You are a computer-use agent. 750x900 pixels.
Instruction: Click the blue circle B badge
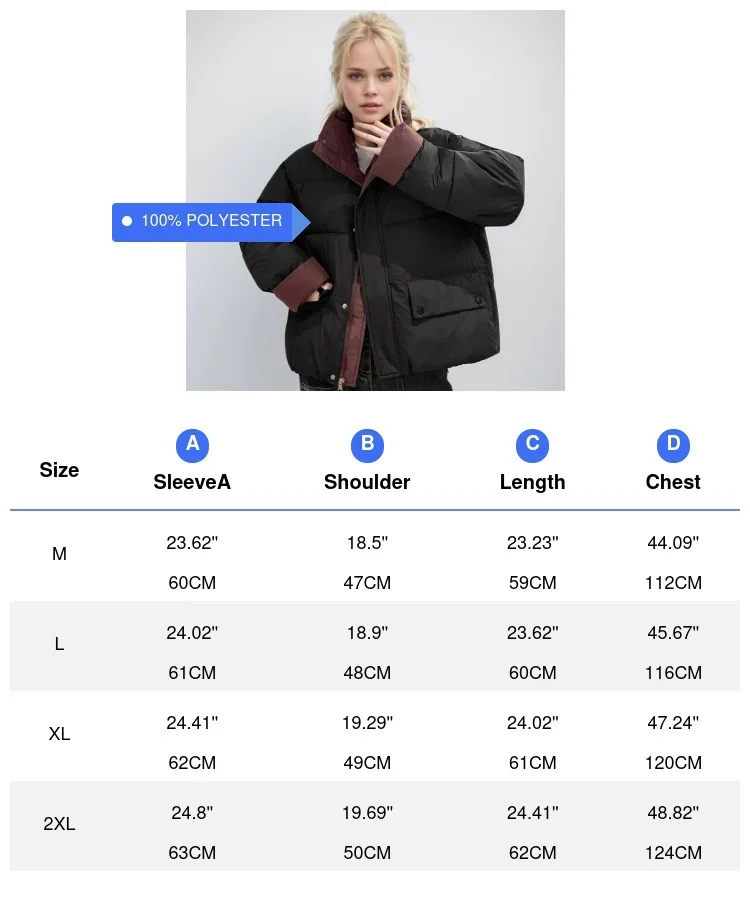pyautogui.click(x=367, y=444)
